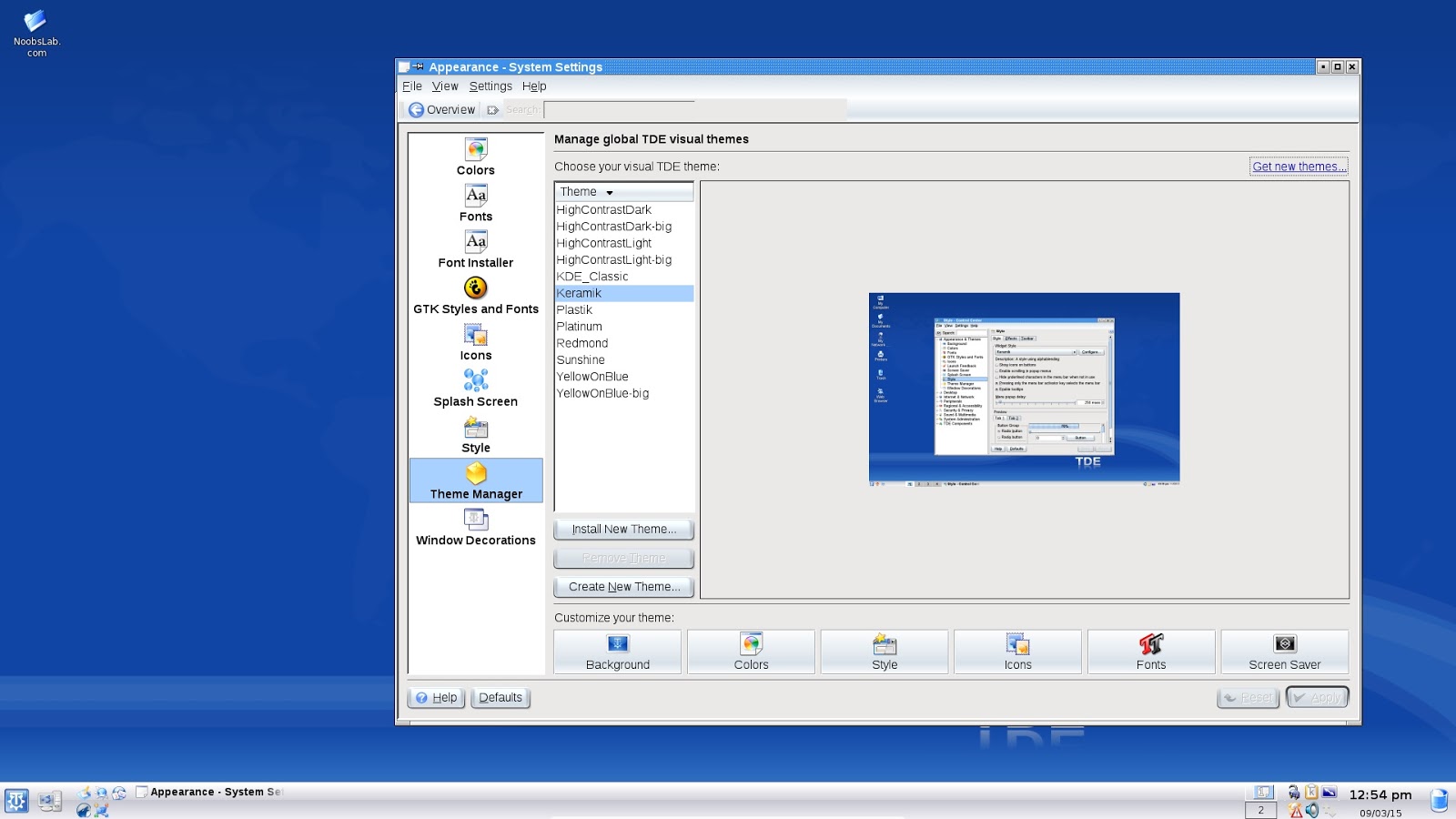This screenshot has width=1456, height=819.
Task: Open the TDE menu launcher
Action: coord(15,800)
